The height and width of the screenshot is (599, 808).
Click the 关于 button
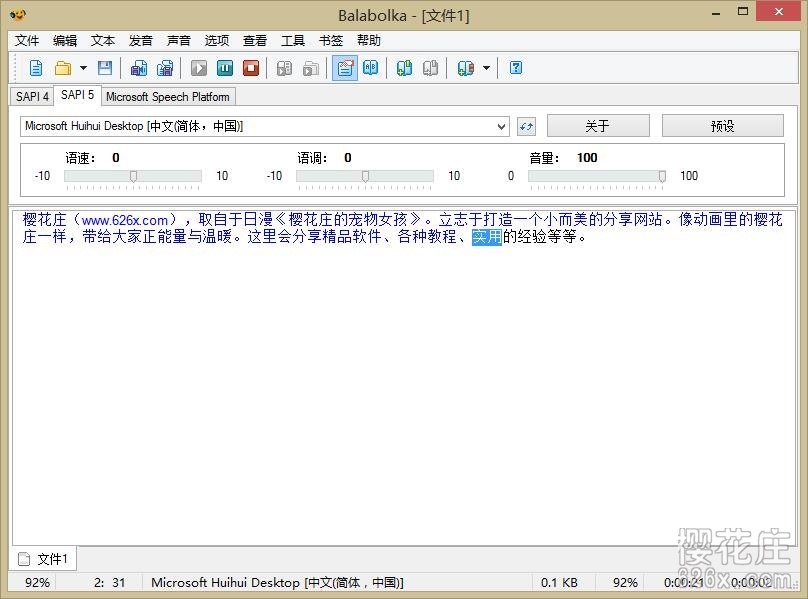coord(598,126)
